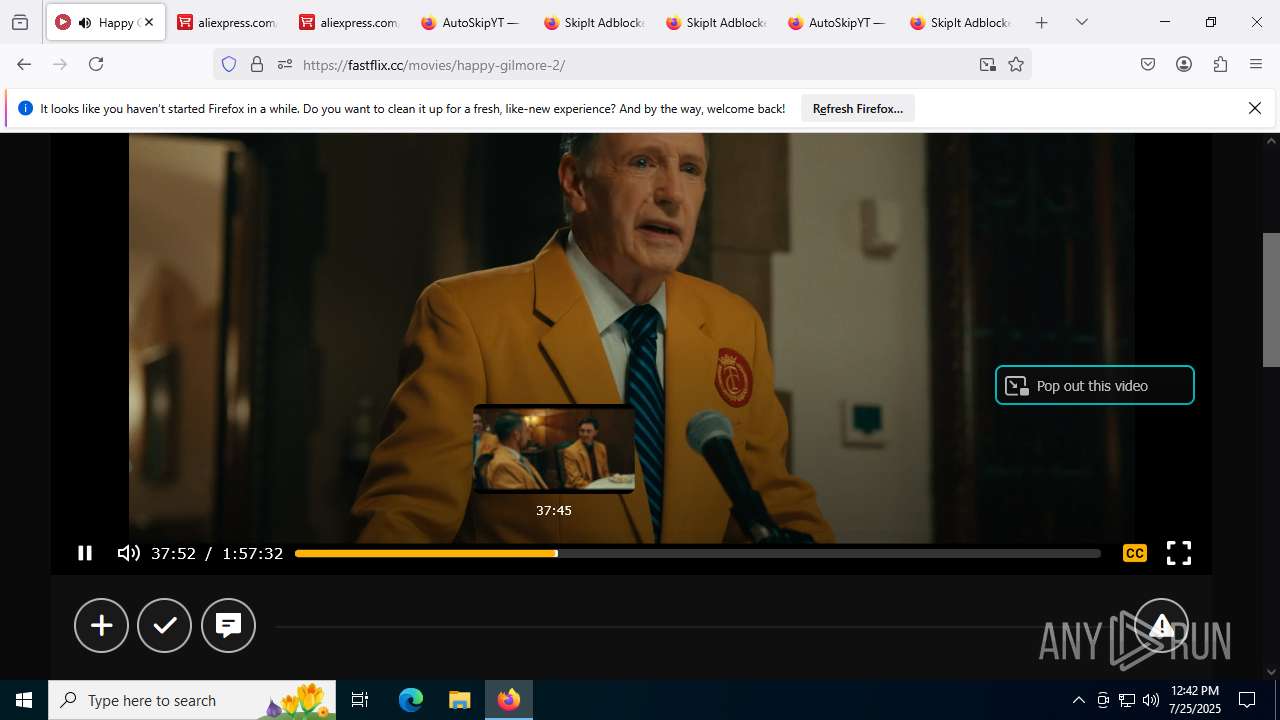This screenshot has width=1280, height=720.
Task: Mute the video volume
Action: point(128,553)
